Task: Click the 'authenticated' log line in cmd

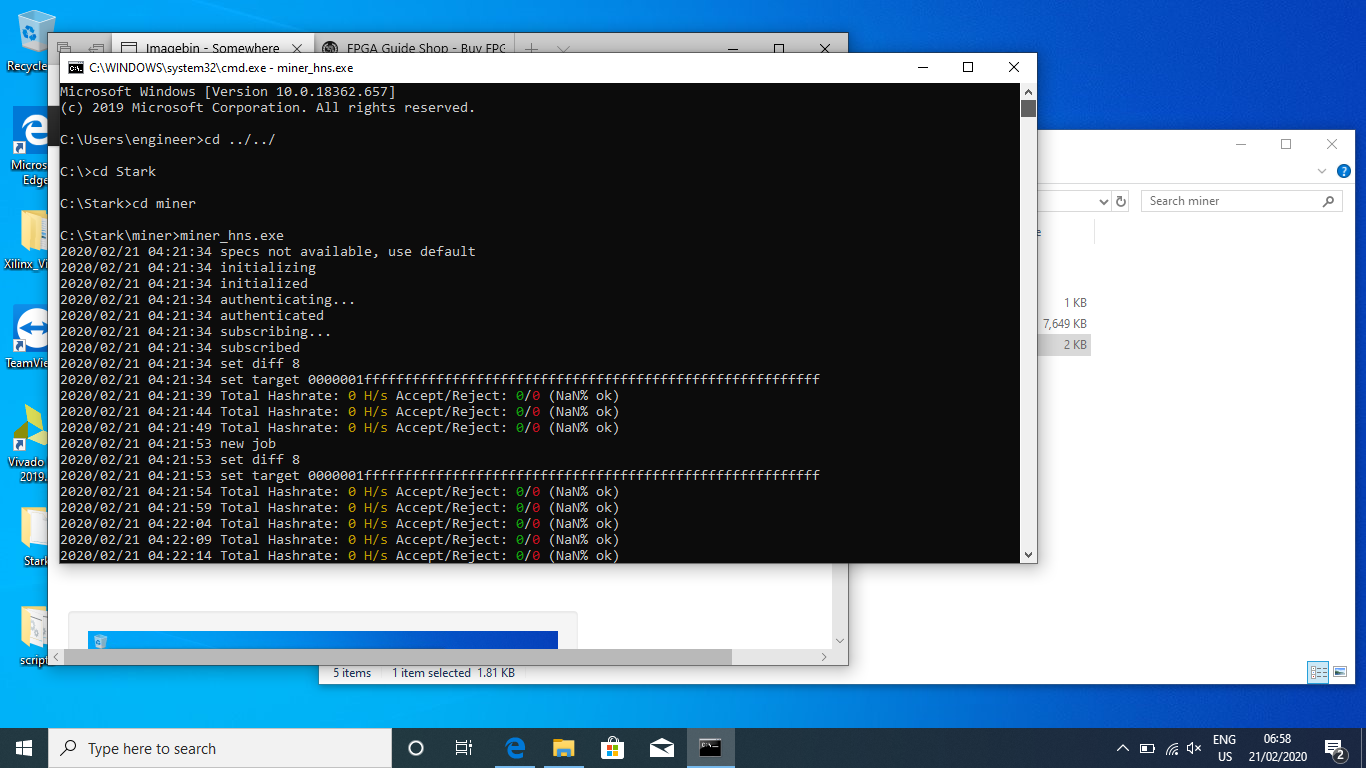Action: [x=192, y=315]
